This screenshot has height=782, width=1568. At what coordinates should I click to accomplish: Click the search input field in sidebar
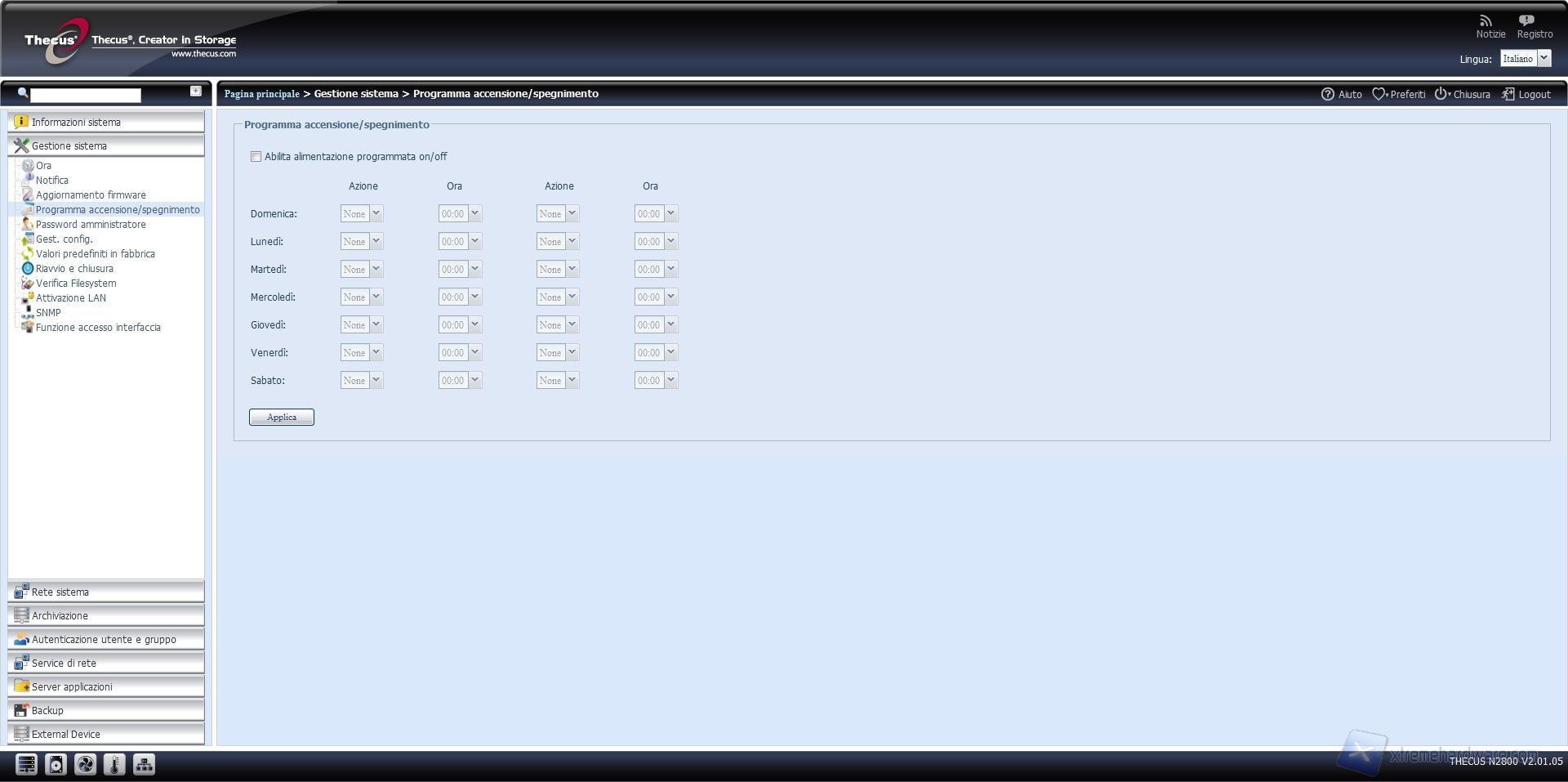86,96
